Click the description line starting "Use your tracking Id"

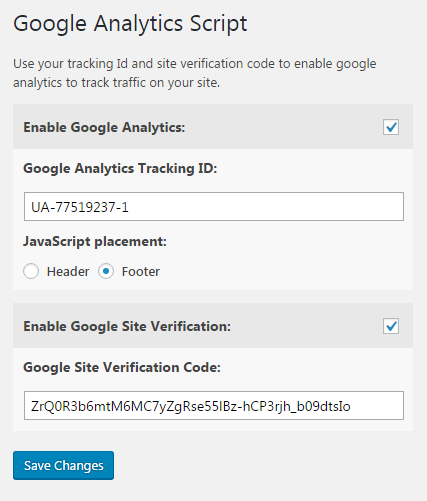tap(195, 64)
